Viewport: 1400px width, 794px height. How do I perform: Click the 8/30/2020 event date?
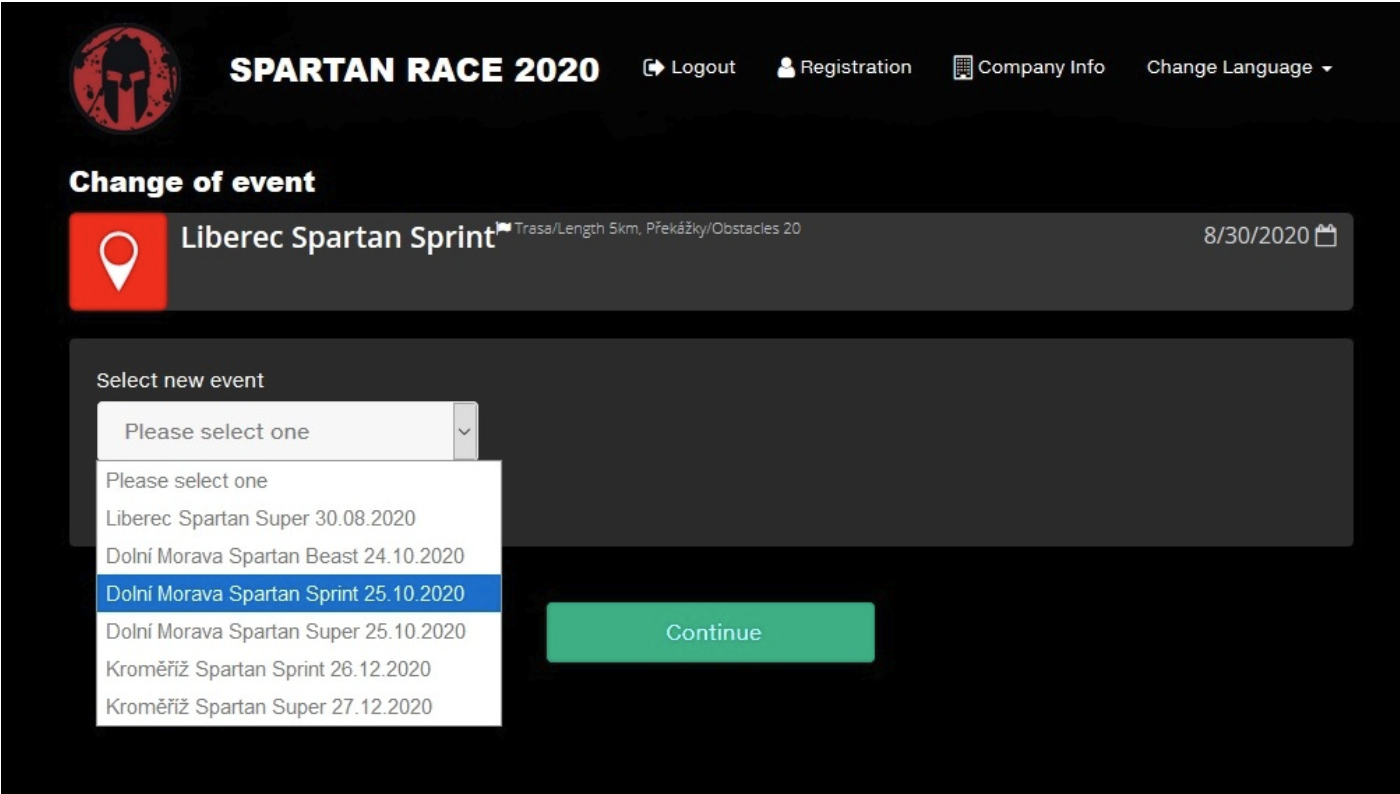point(1256,236)
